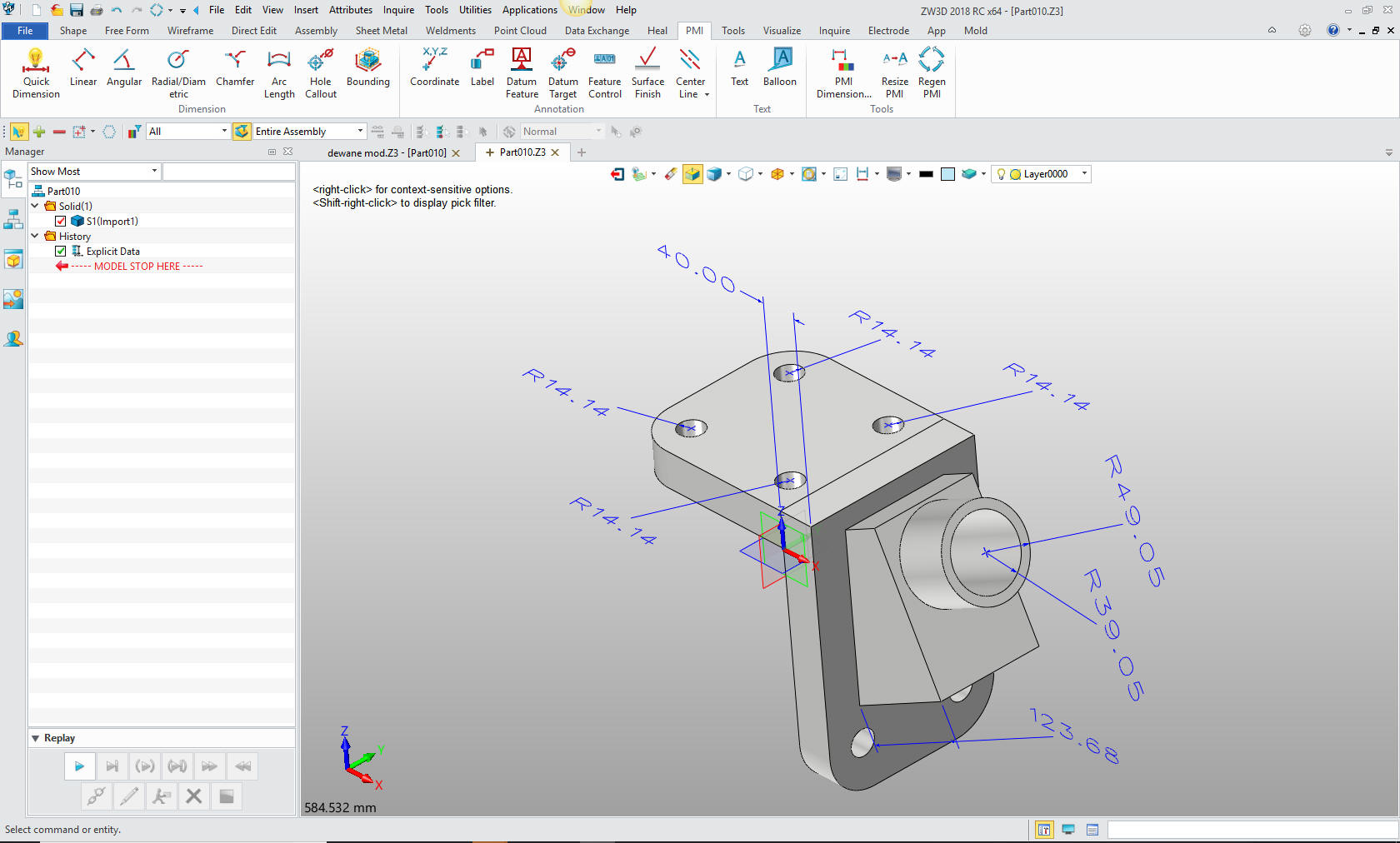Click the Save icon in quick access toolbar
The image size is (1400, 843).
tap(76, 10)
